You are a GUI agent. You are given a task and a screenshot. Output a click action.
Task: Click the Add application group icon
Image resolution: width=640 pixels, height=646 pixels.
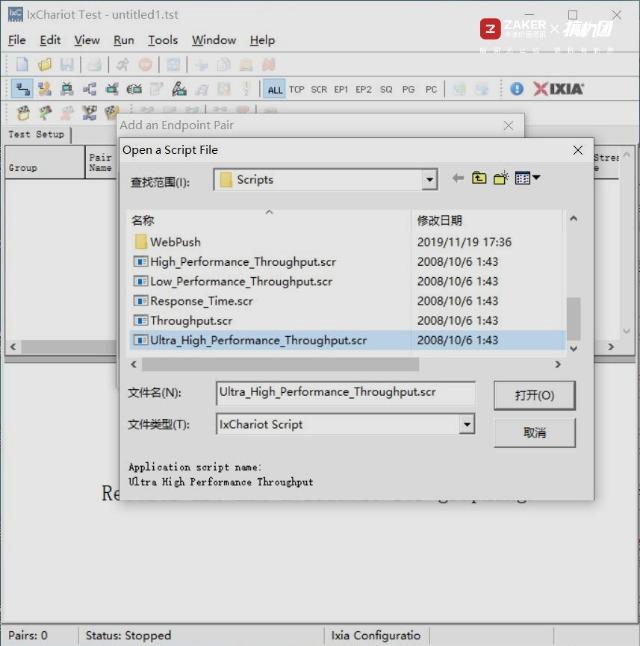(x=179, y=89)
